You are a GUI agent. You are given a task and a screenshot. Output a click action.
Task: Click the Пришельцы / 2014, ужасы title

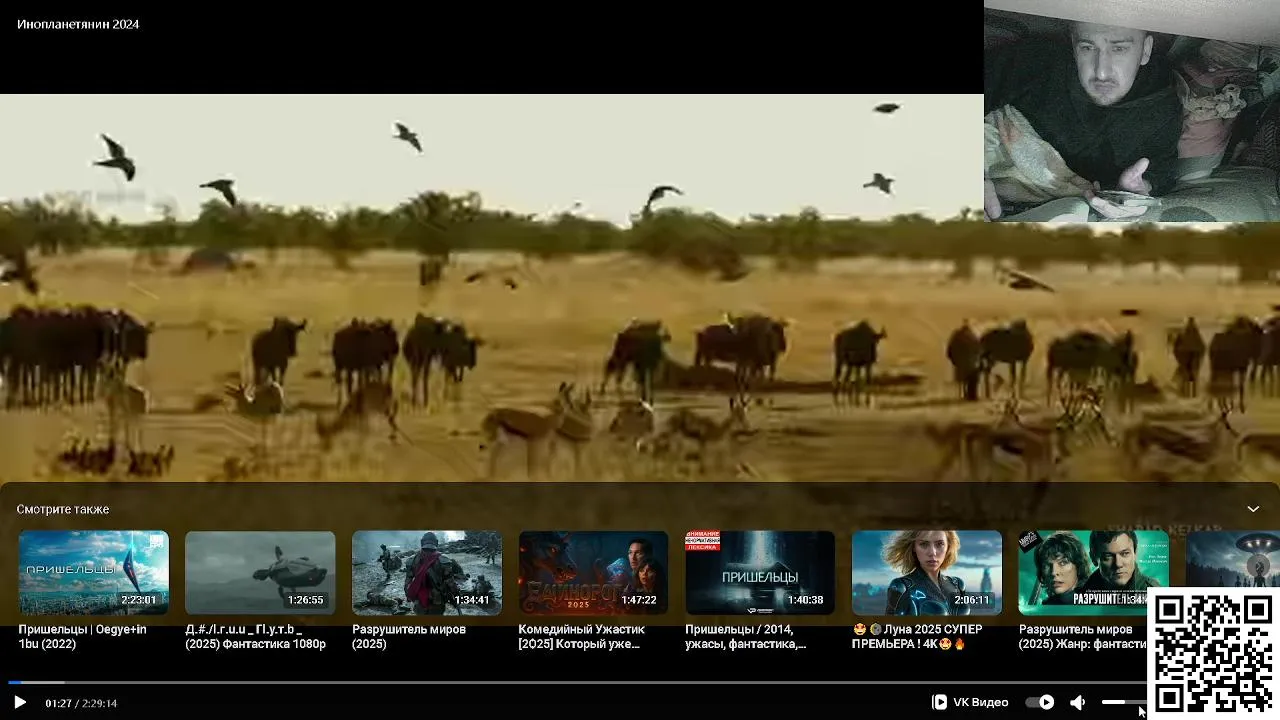[745, 636]
